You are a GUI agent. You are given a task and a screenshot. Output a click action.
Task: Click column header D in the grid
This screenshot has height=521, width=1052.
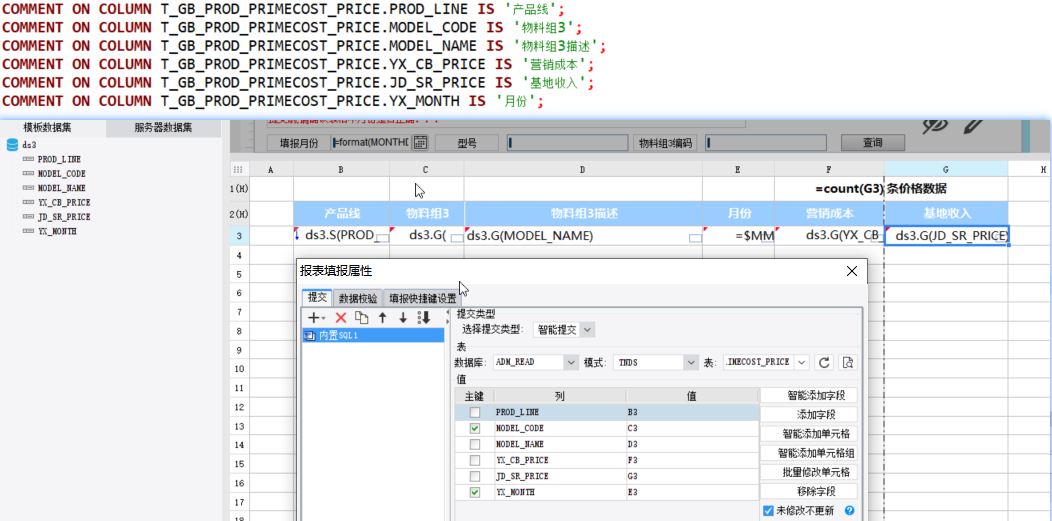pos(582,170)
